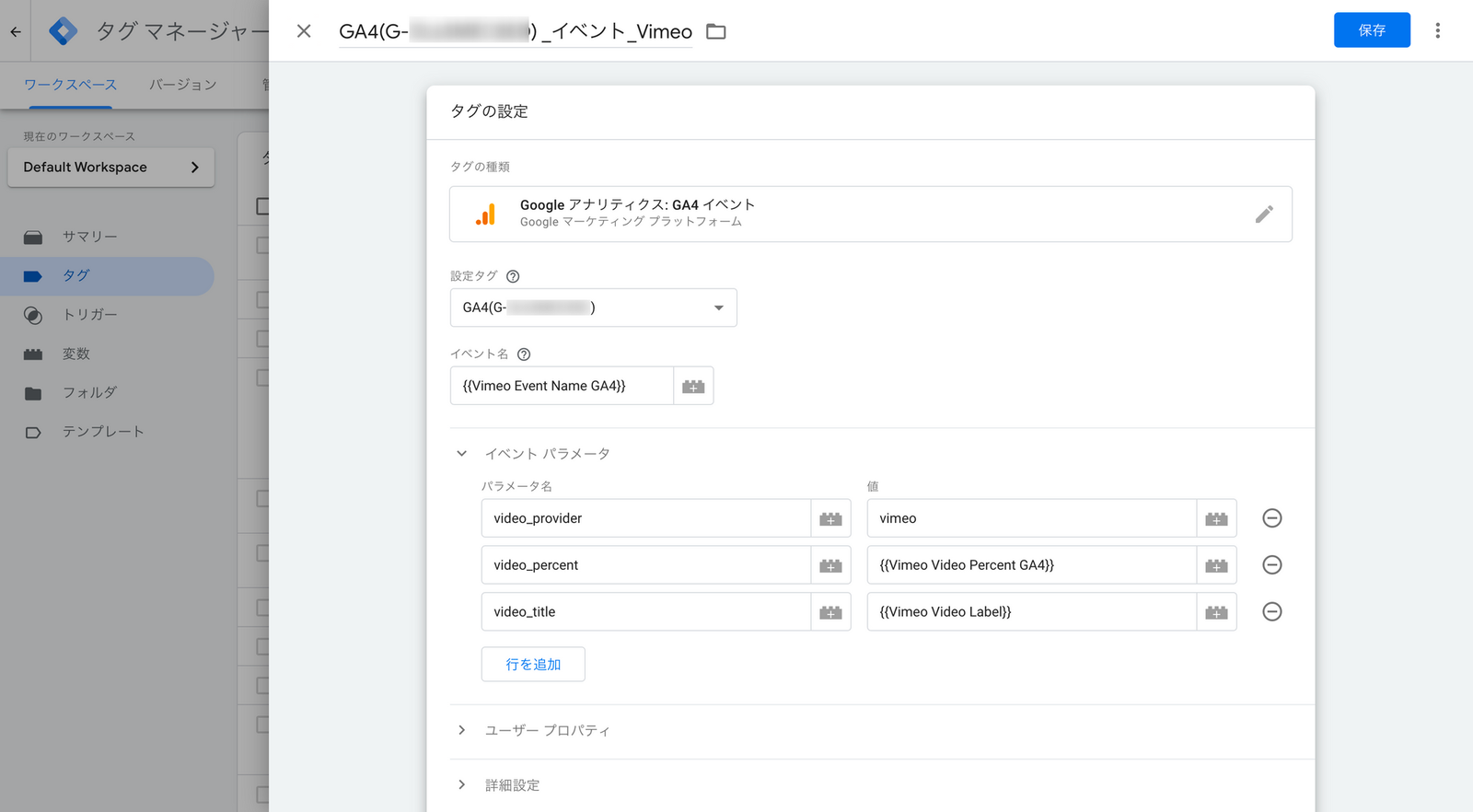Open タグ in the sidebar

pyautogui.click(x=107, y=275)
